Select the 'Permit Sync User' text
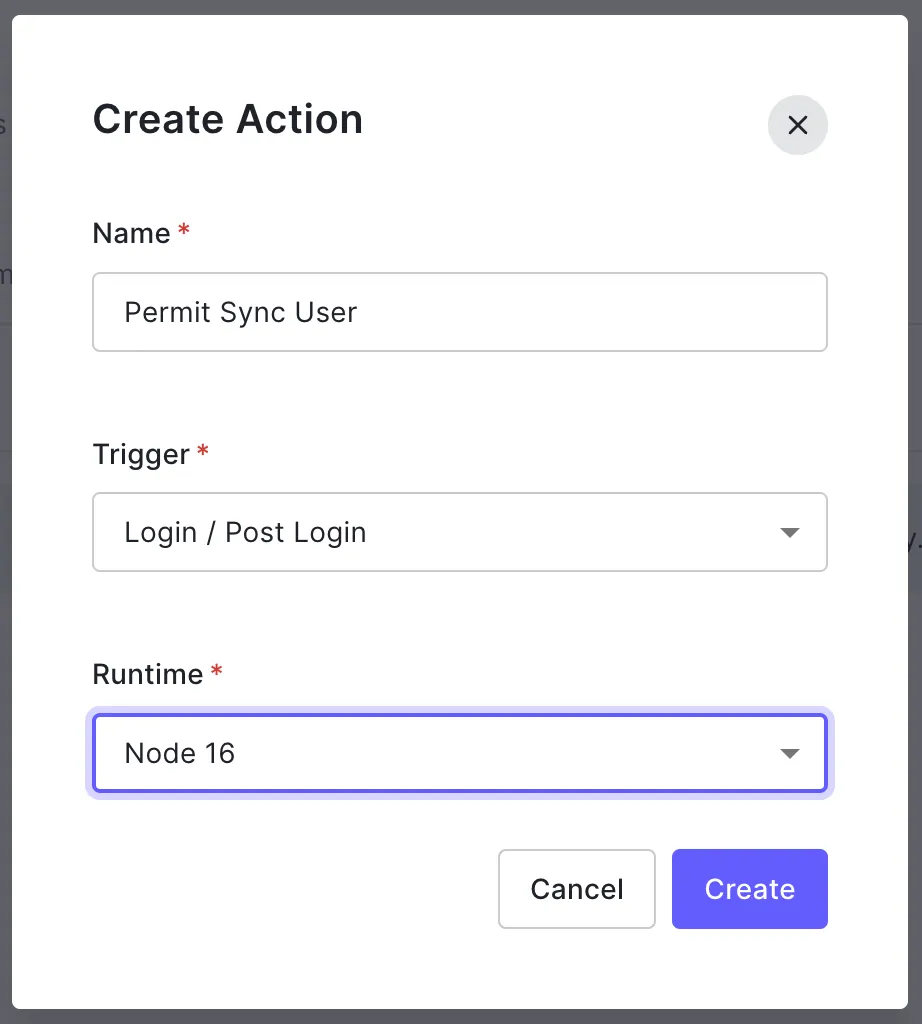 click(240, 312)
